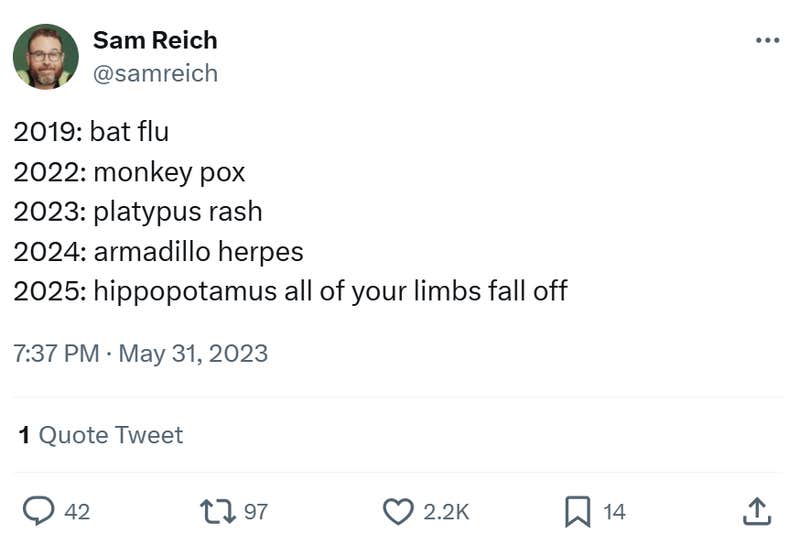Image resolution: width=800 pixels, height=545 pixels.
Task: Click the reply speech bubble icon
Action: point(37,511)
